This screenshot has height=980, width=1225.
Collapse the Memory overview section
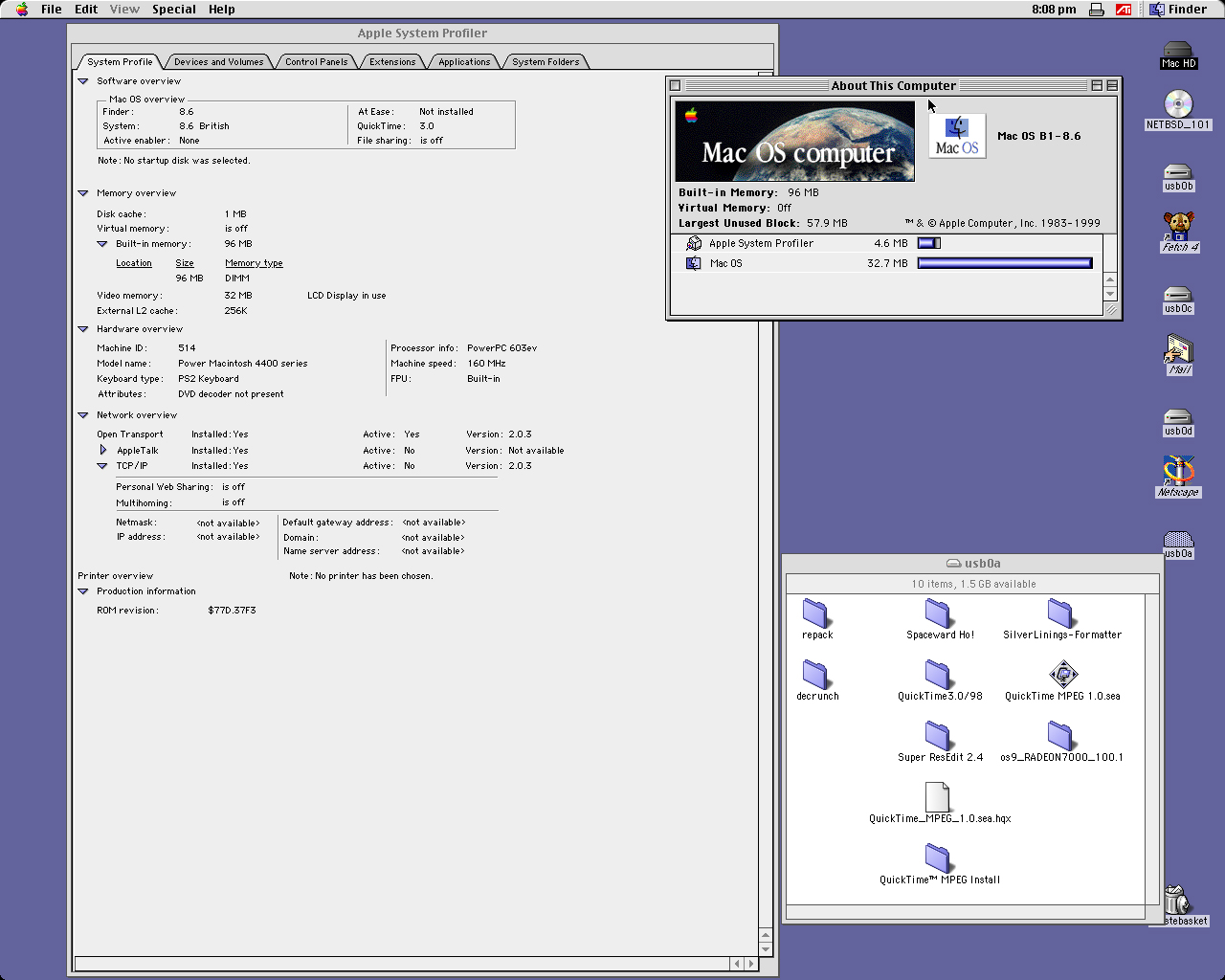83,193
